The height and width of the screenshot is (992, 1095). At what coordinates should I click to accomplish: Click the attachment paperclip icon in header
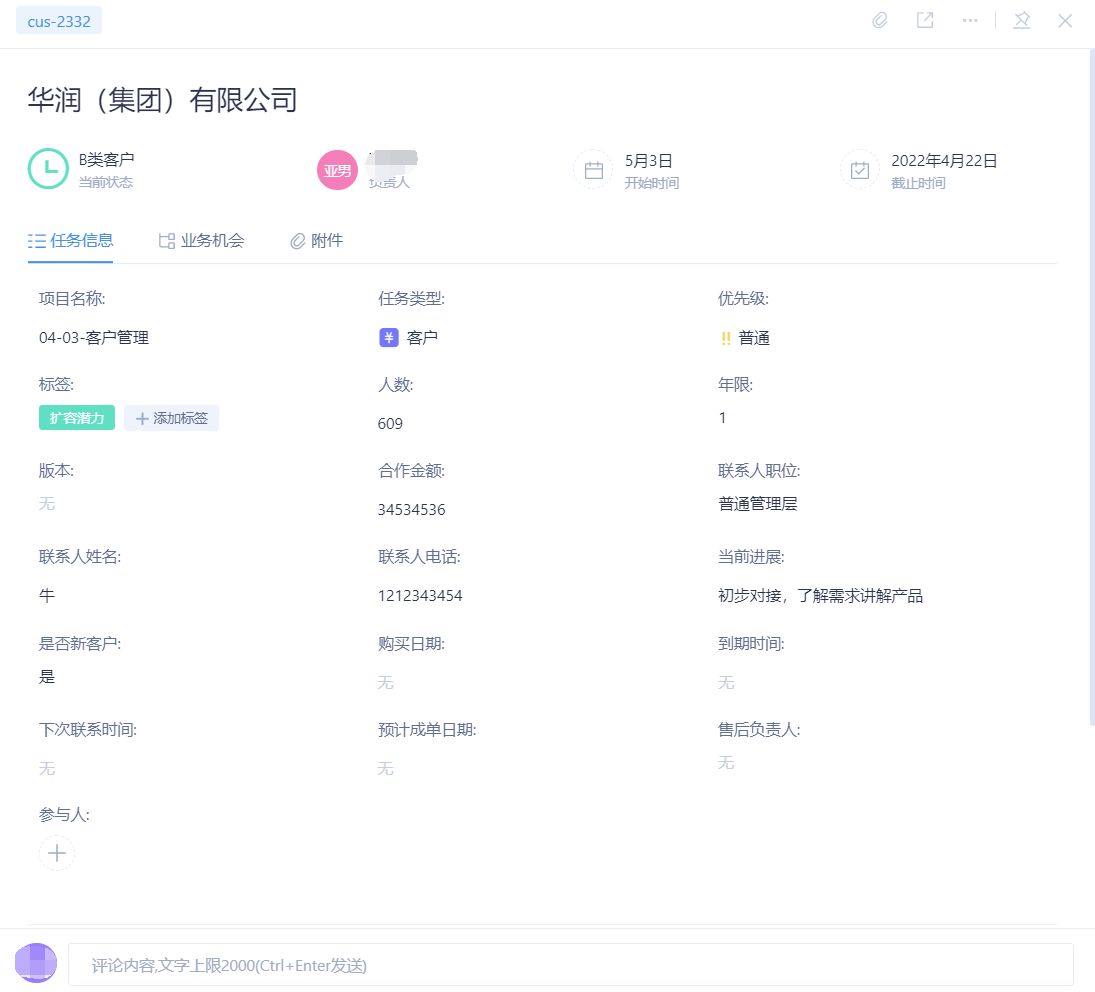pyautogui.click(x=880, y=20)
